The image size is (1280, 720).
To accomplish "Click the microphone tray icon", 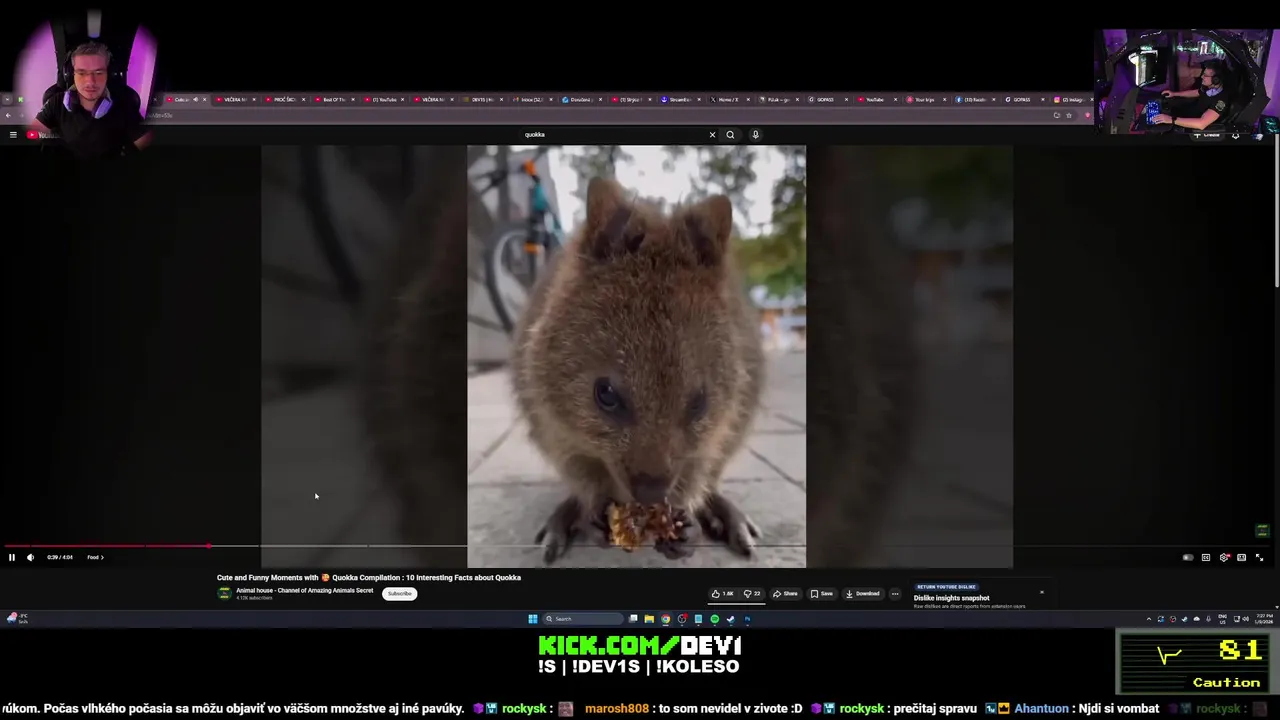I will (x=1209, y=619).
